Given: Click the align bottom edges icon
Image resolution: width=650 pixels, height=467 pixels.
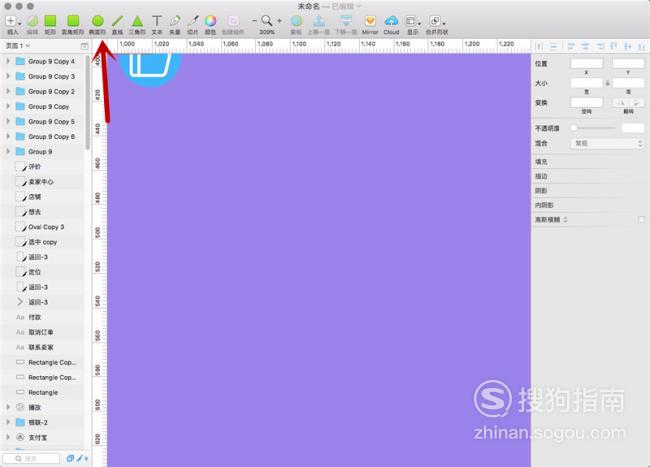Looking at the screenshot, I should coord(641,46).
